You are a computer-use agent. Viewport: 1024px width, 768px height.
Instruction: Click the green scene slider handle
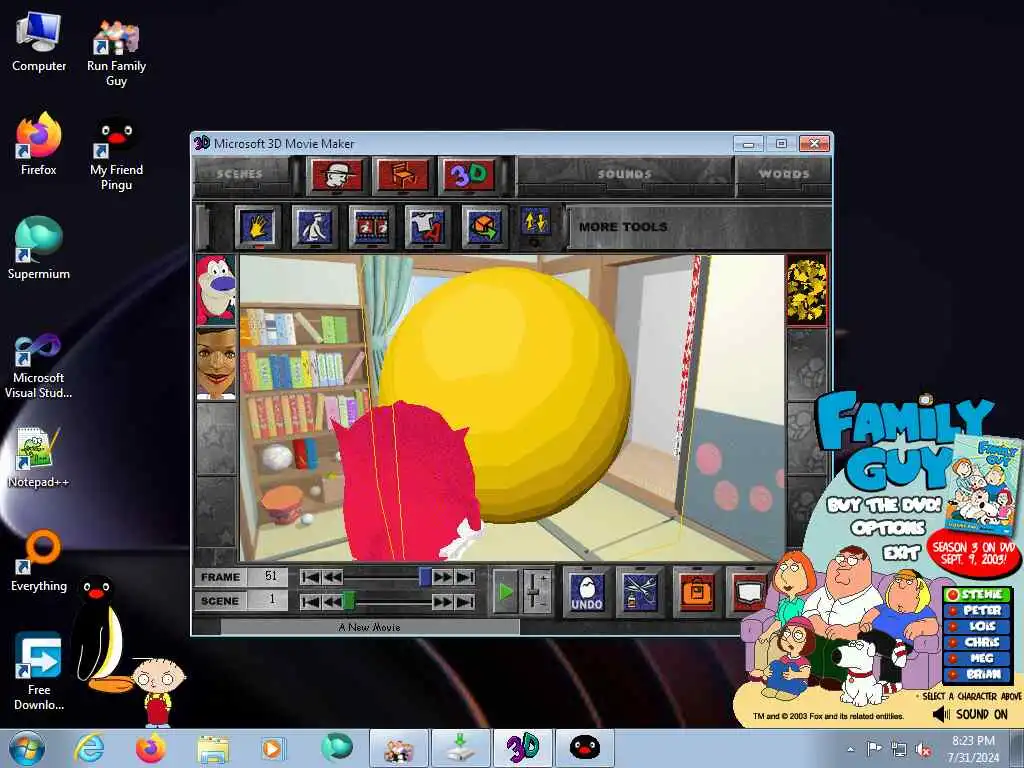[349, 601]
